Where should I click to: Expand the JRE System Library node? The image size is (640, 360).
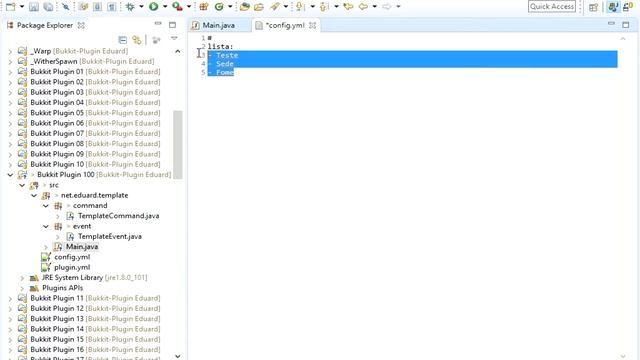(x=22, y=278)
